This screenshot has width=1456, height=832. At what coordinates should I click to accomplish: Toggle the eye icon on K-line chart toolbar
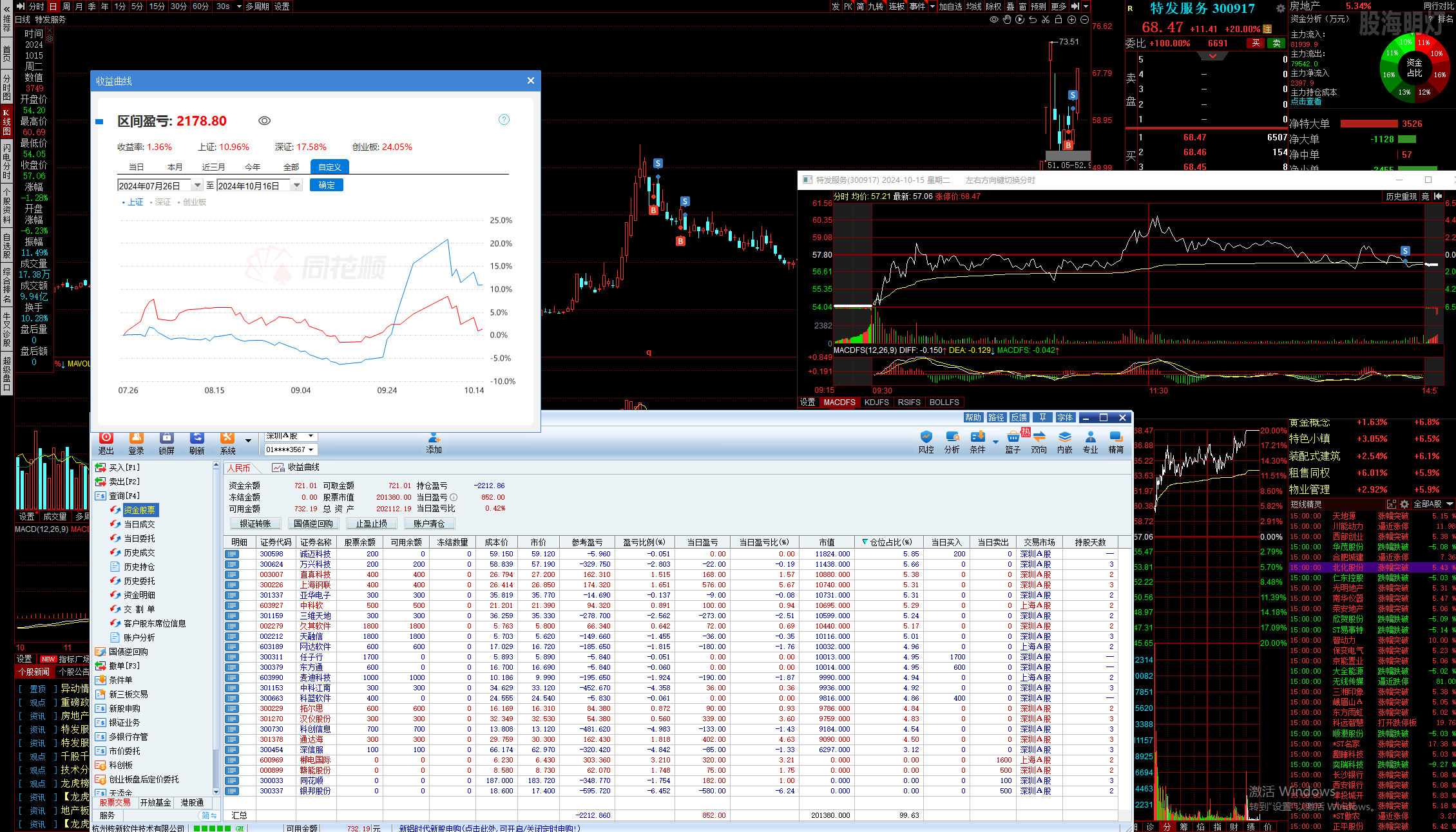(x=994, y=19)
